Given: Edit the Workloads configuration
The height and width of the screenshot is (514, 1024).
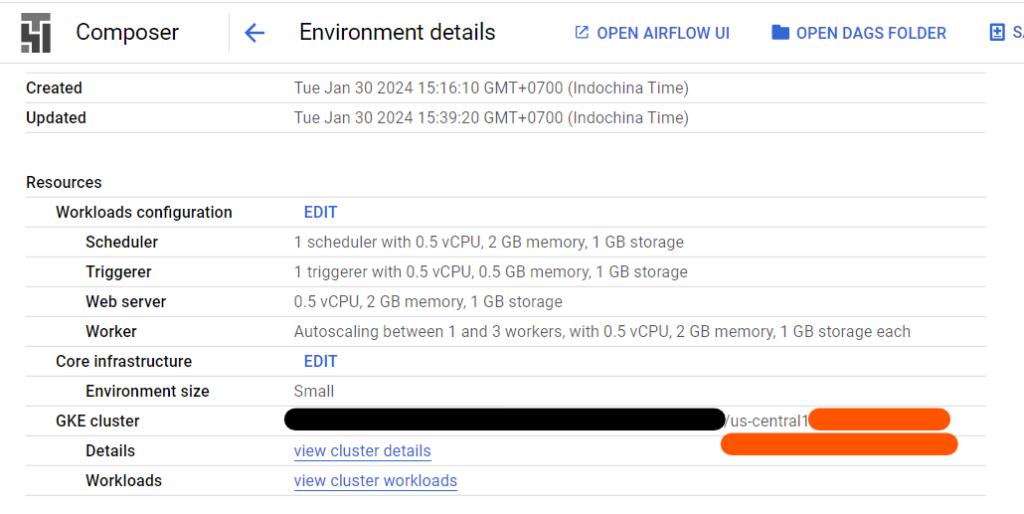Looking at the screenshot, I should pos(320,212).
